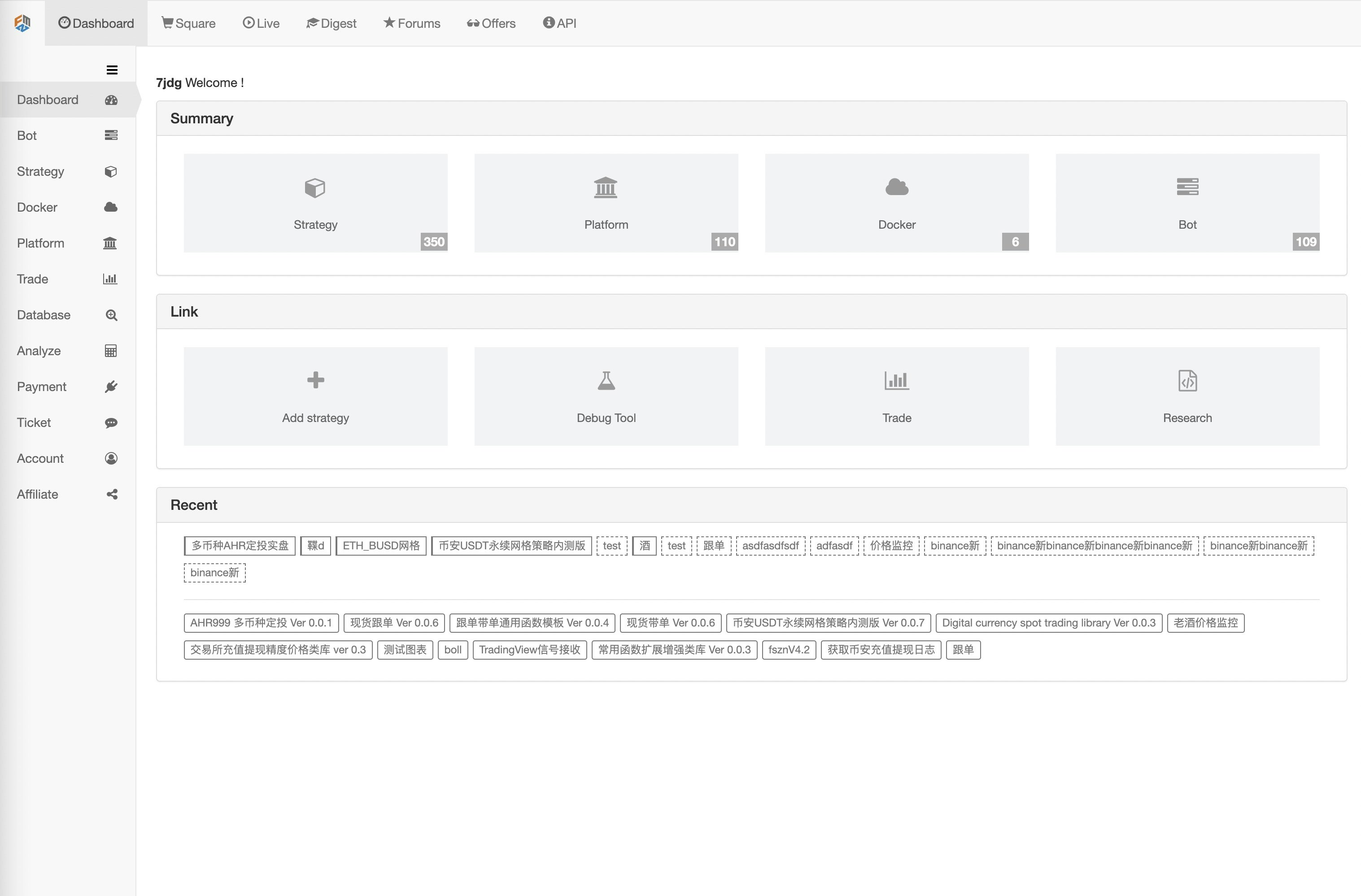Open strategy 常用函数扩展增强类库 Ver 0.0.3

[x=675, y=650]
